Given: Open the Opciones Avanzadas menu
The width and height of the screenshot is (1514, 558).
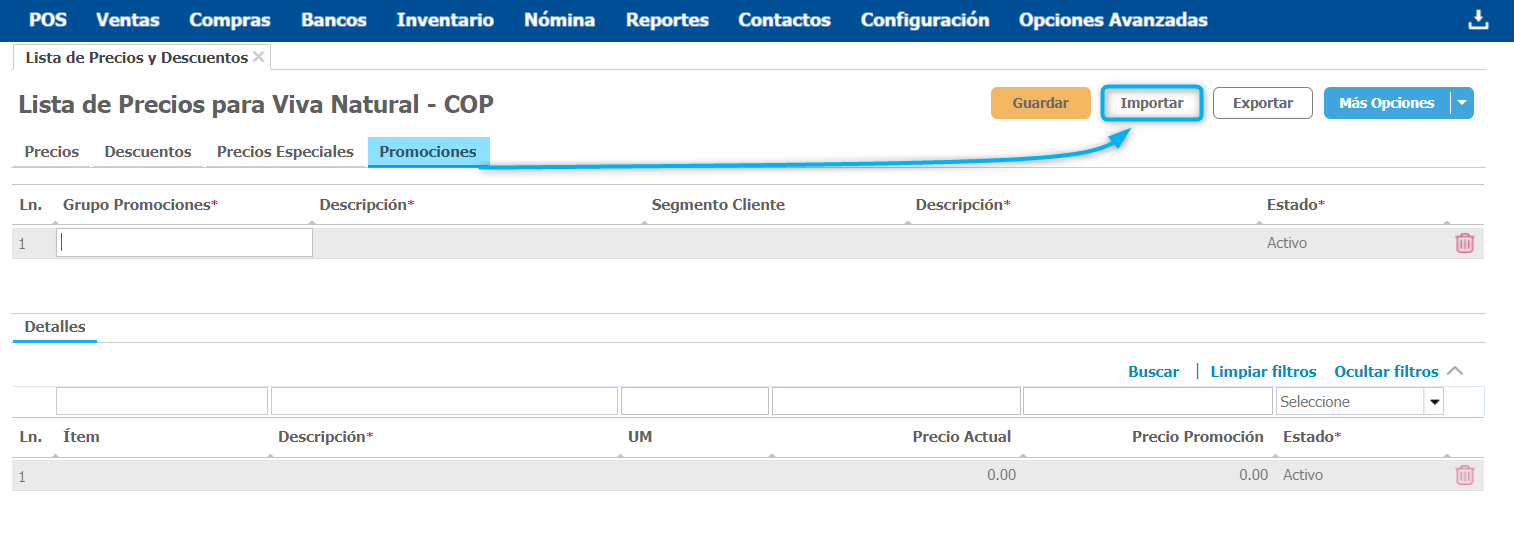Looking at the screenshot, I should click(1112, 20).
